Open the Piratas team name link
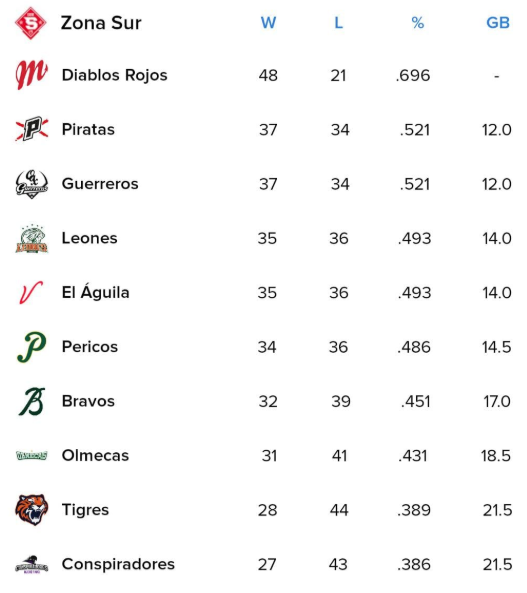527x593 pixels. (x=88, y=129)
